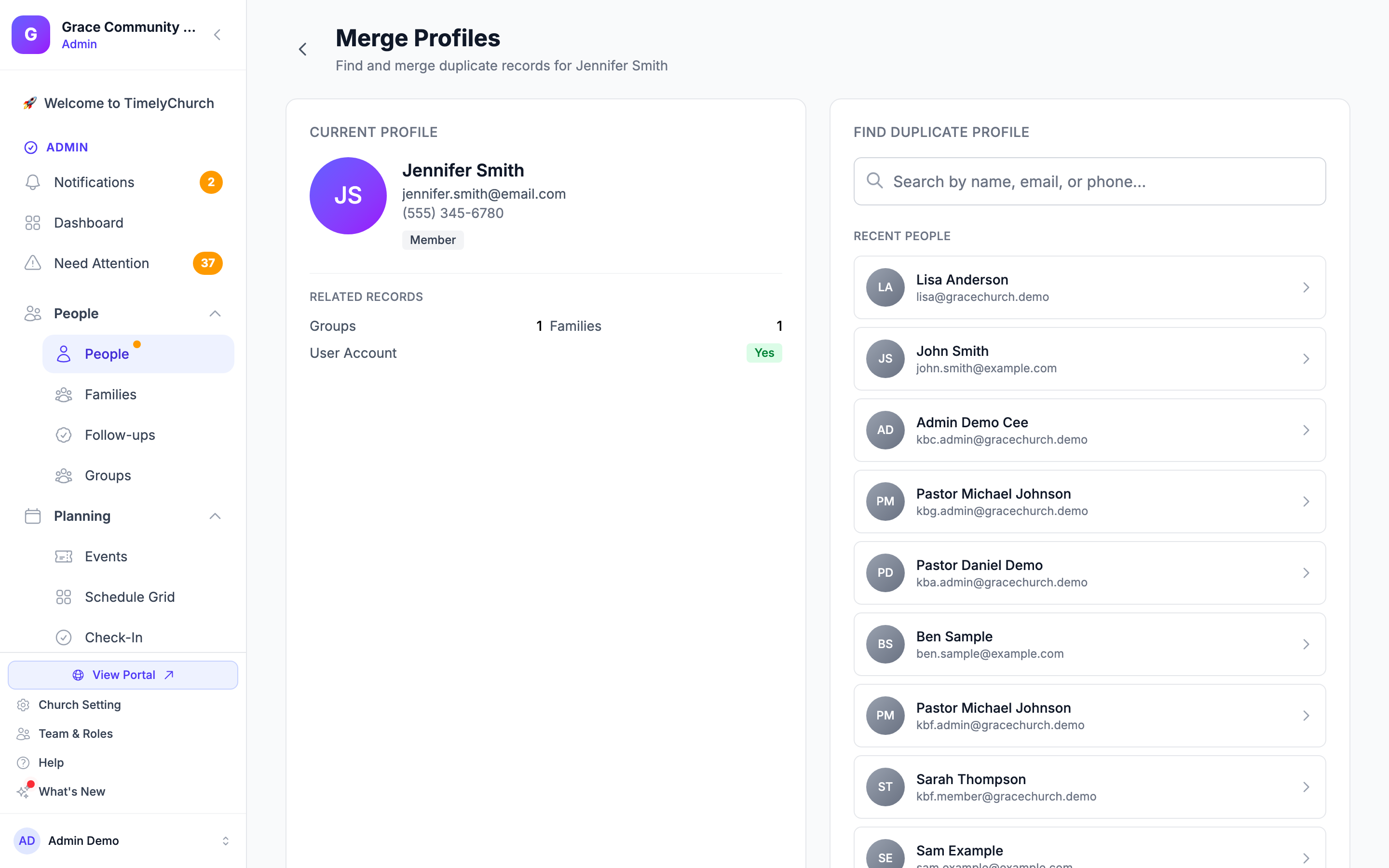This screenshot has width=1389, height=868.
Task: Click Jennifer Smith's JS avatar
Action: [x=348, y=196]
